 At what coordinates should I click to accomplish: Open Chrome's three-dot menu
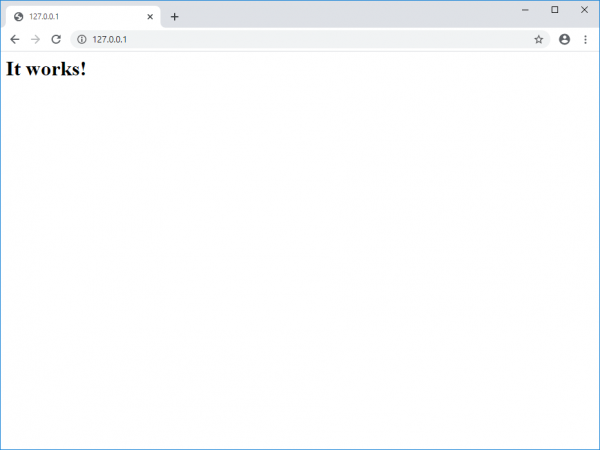click(x=585, y=39)
